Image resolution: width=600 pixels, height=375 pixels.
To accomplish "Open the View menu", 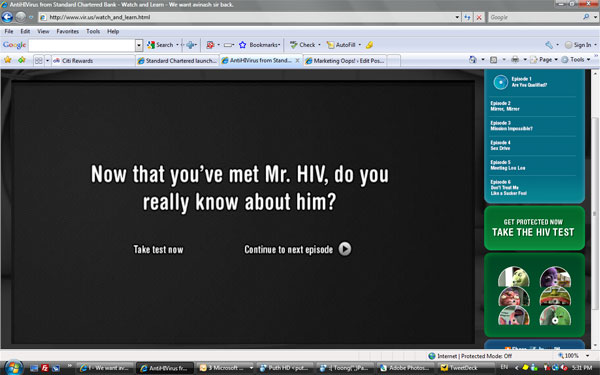I will click(43, 31).
